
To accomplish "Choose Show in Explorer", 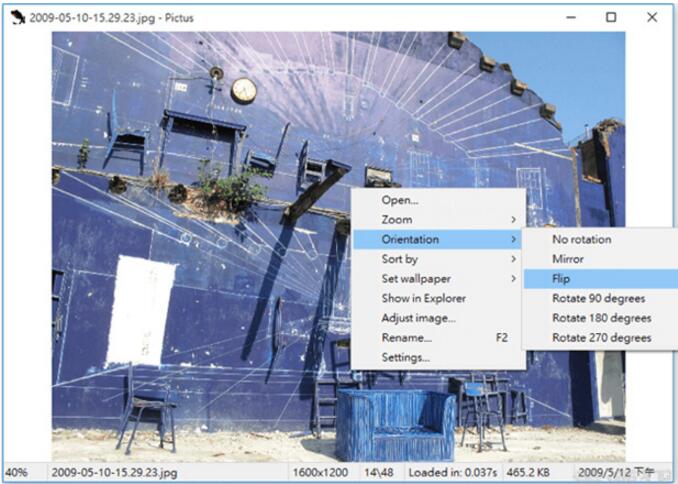I will pyautogui.click(x=423, y=298).
